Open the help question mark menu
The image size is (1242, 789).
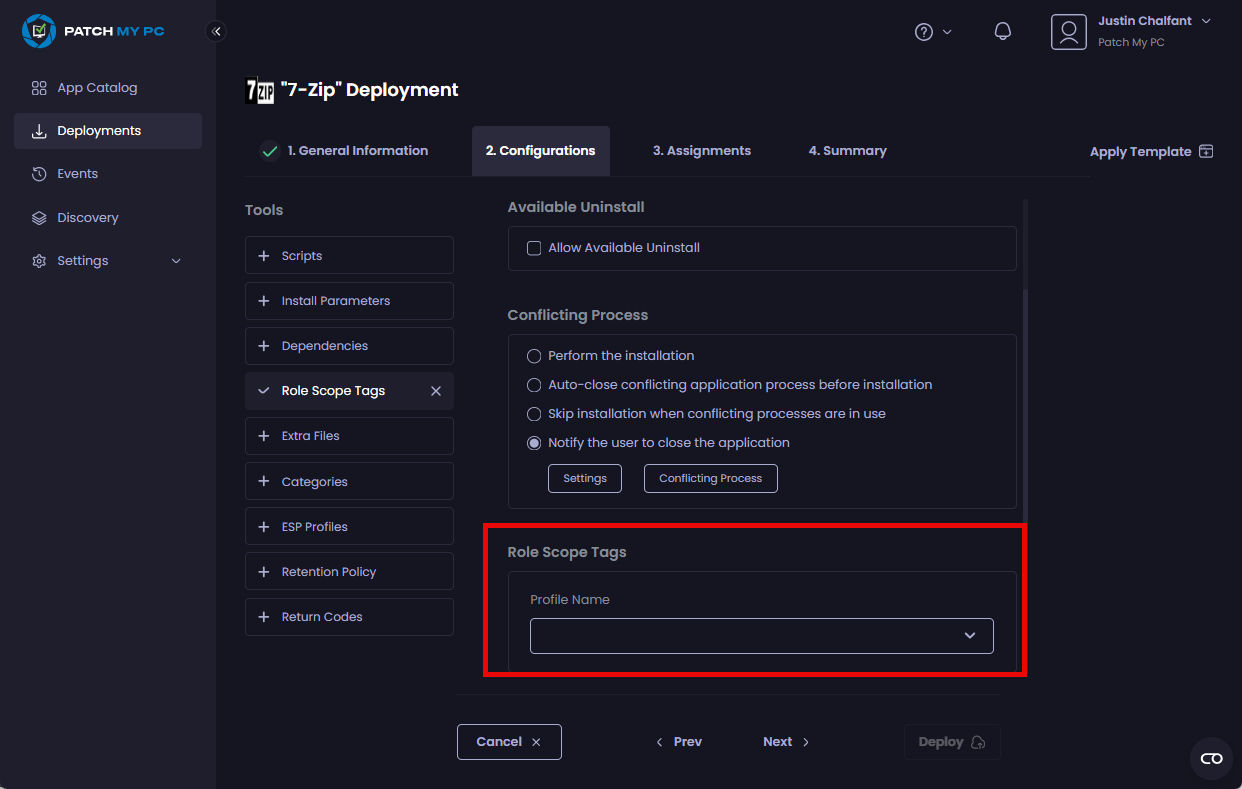point(932,32)
